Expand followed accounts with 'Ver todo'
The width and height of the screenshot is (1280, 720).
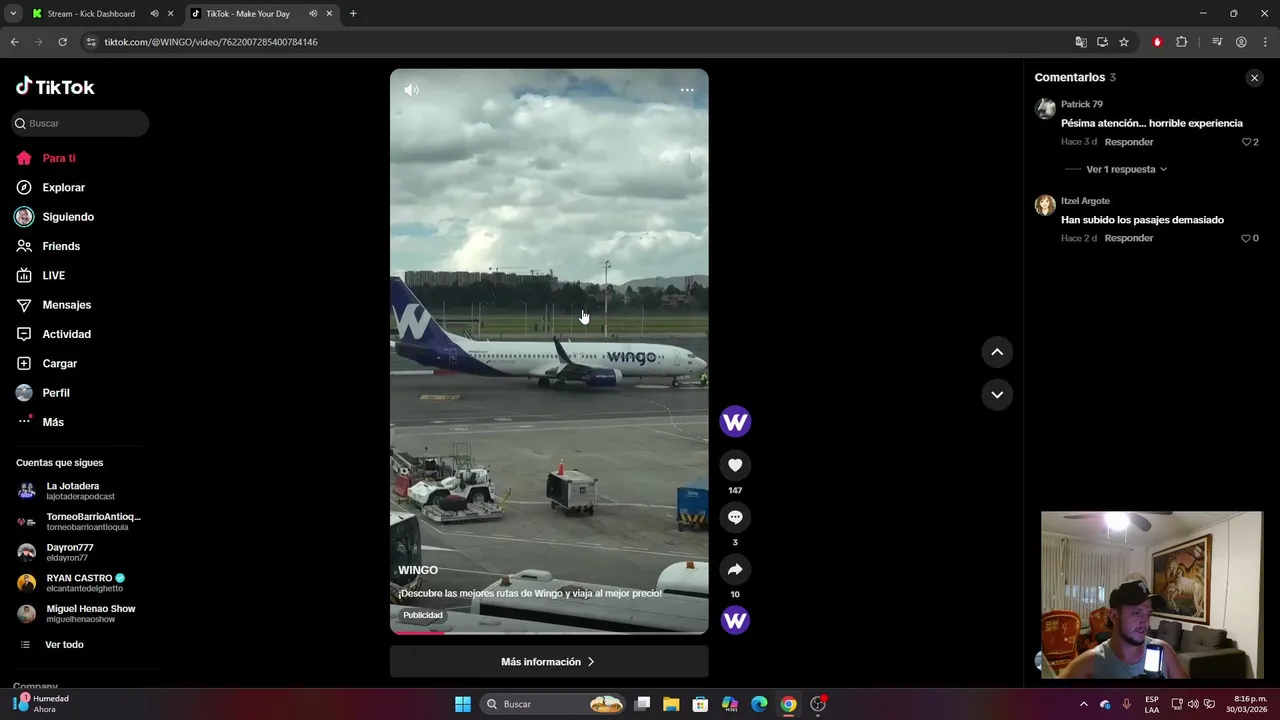click(52, 645)
